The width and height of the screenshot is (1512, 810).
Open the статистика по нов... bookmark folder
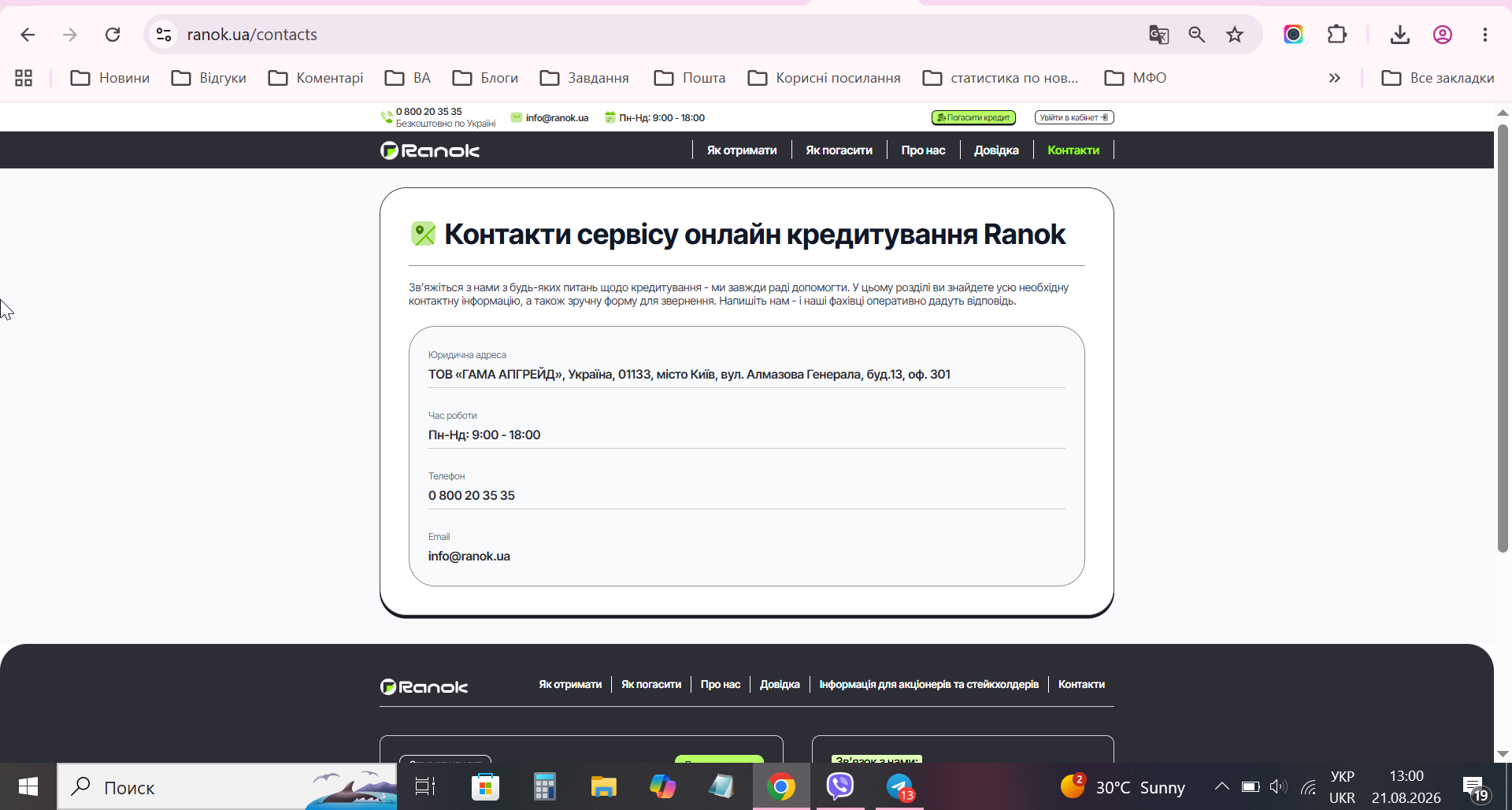(x=1000, y=78)
